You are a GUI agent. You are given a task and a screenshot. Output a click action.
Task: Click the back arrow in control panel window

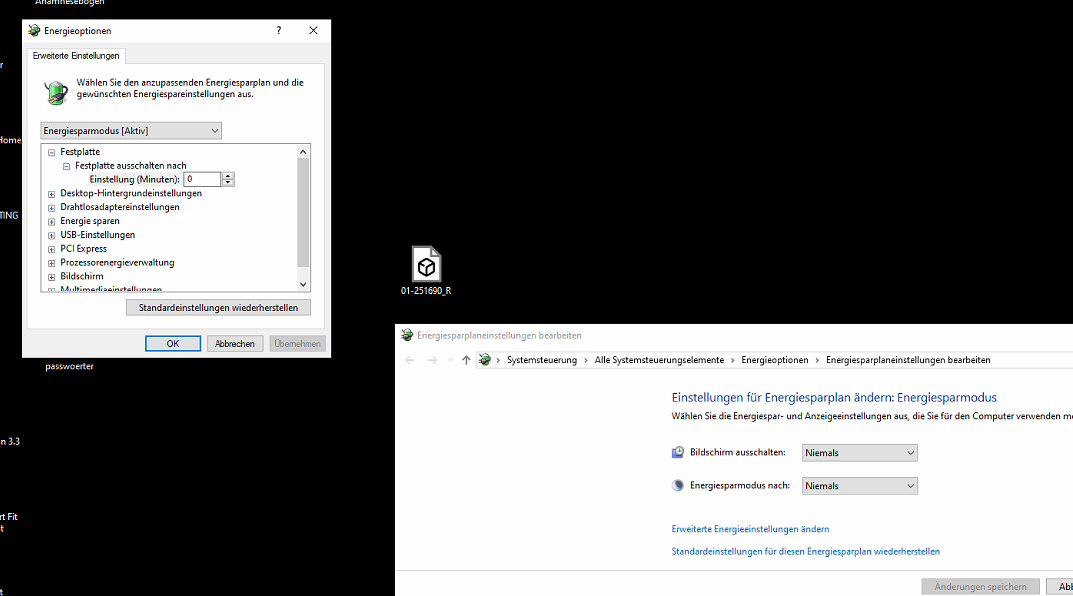coord(410,360)
